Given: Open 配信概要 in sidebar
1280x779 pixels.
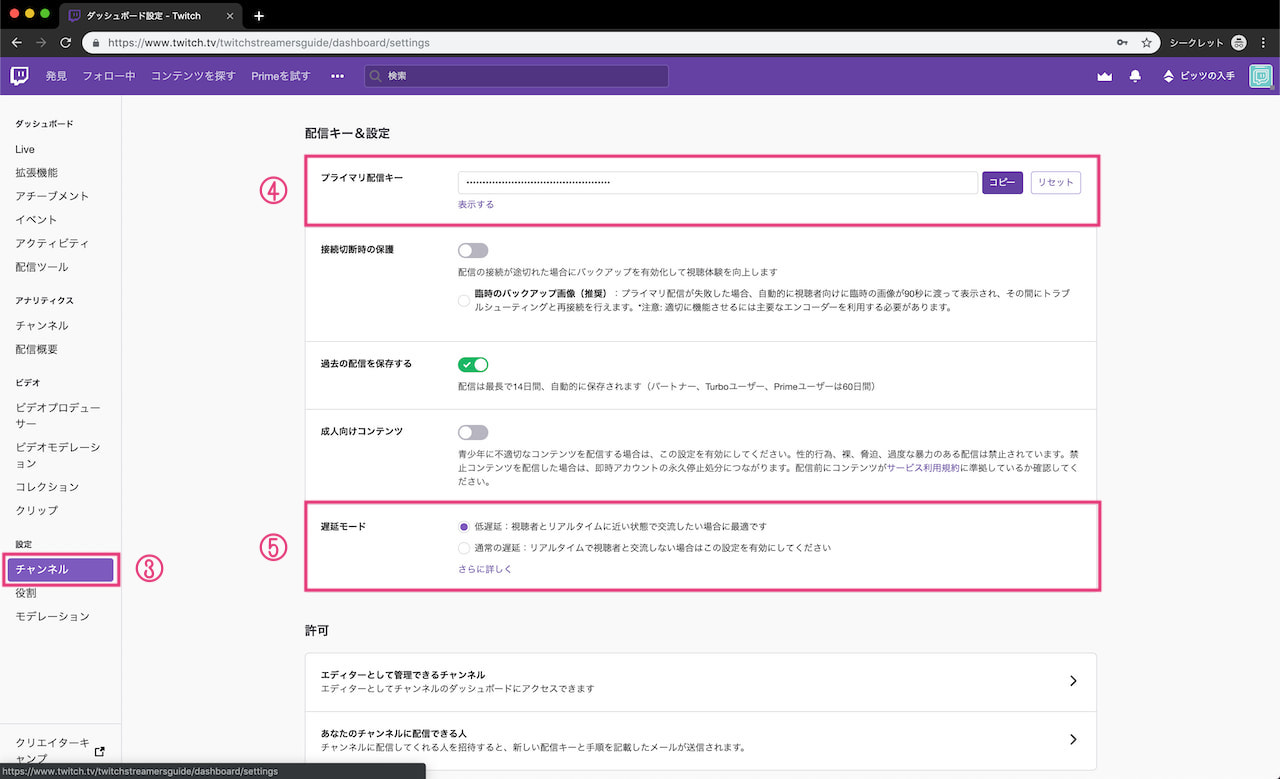Looking at the screenshot, I should [36, 349].
